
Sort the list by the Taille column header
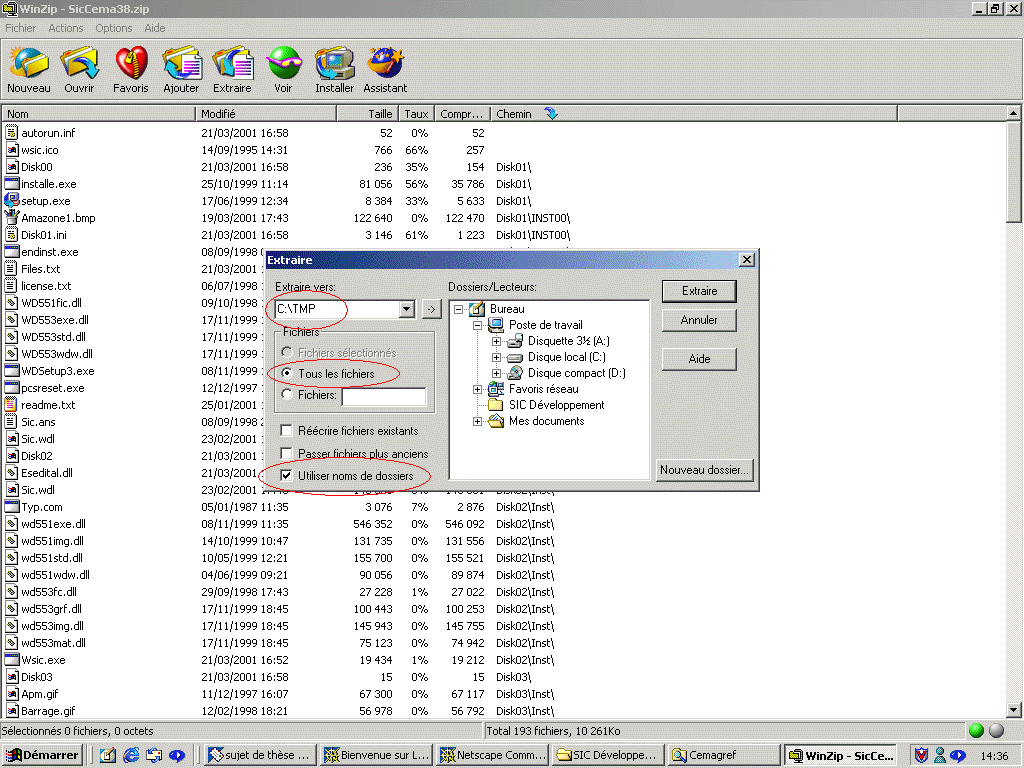click(366, 114)
